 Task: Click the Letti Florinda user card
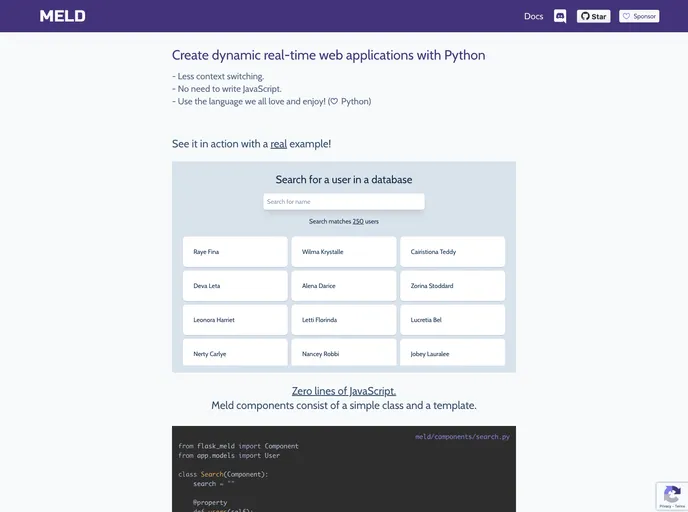[x=344, y=320]
